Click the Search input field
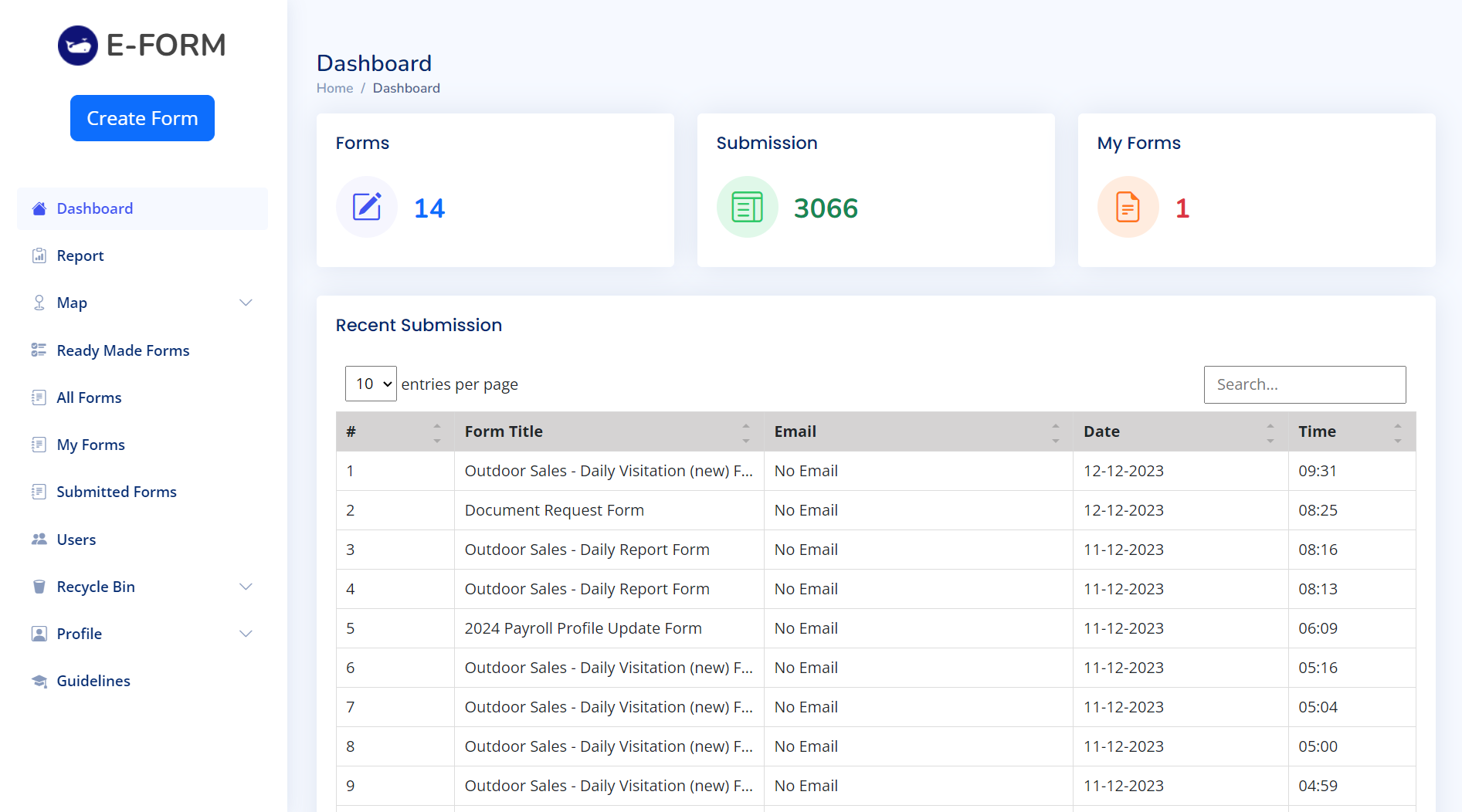1462x812 pixels. point(1304,384)
